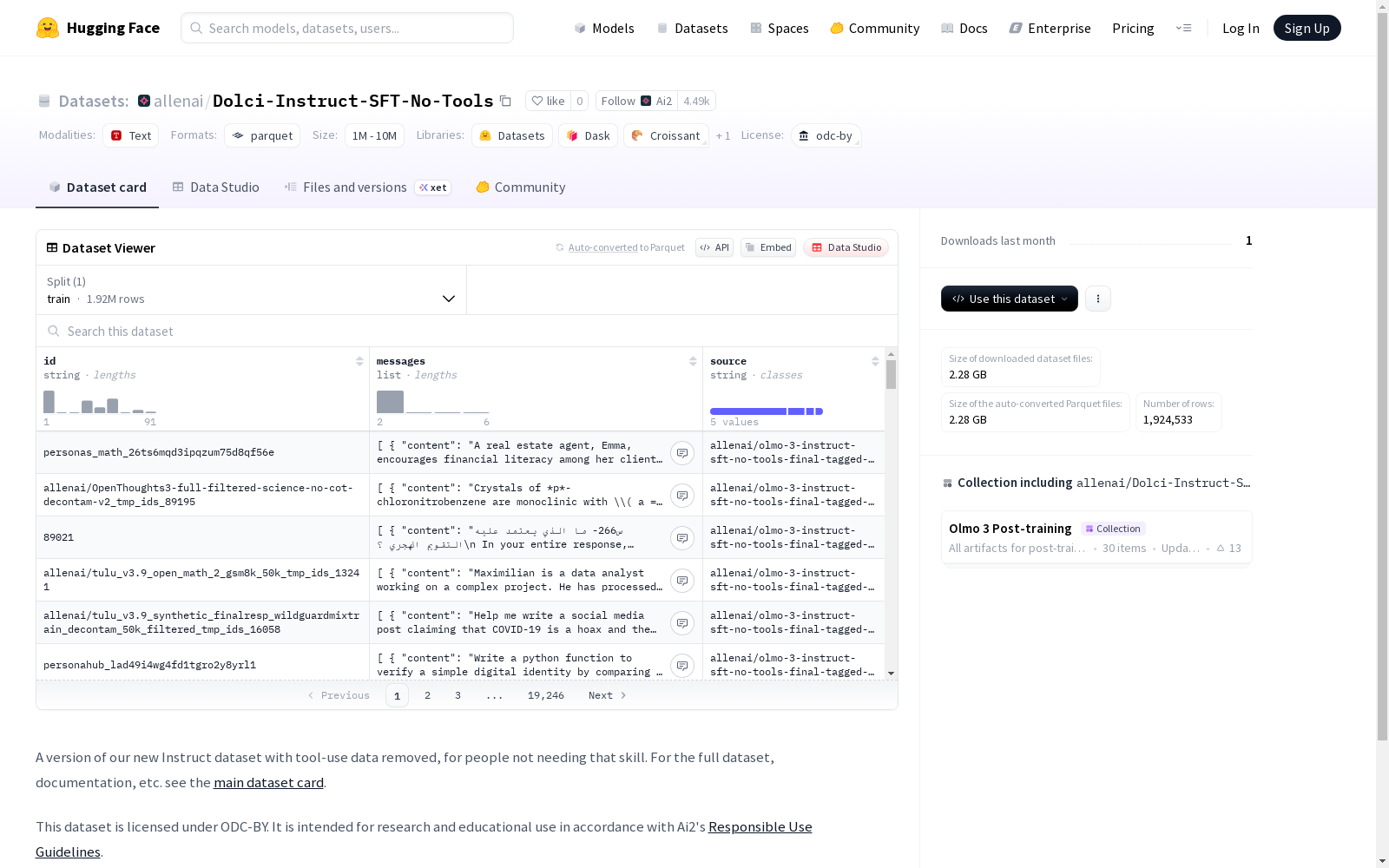The width and height of the screenshot is (1389, 868).
Task: Click the odc-by license tag
Action: tap(826, 135)
